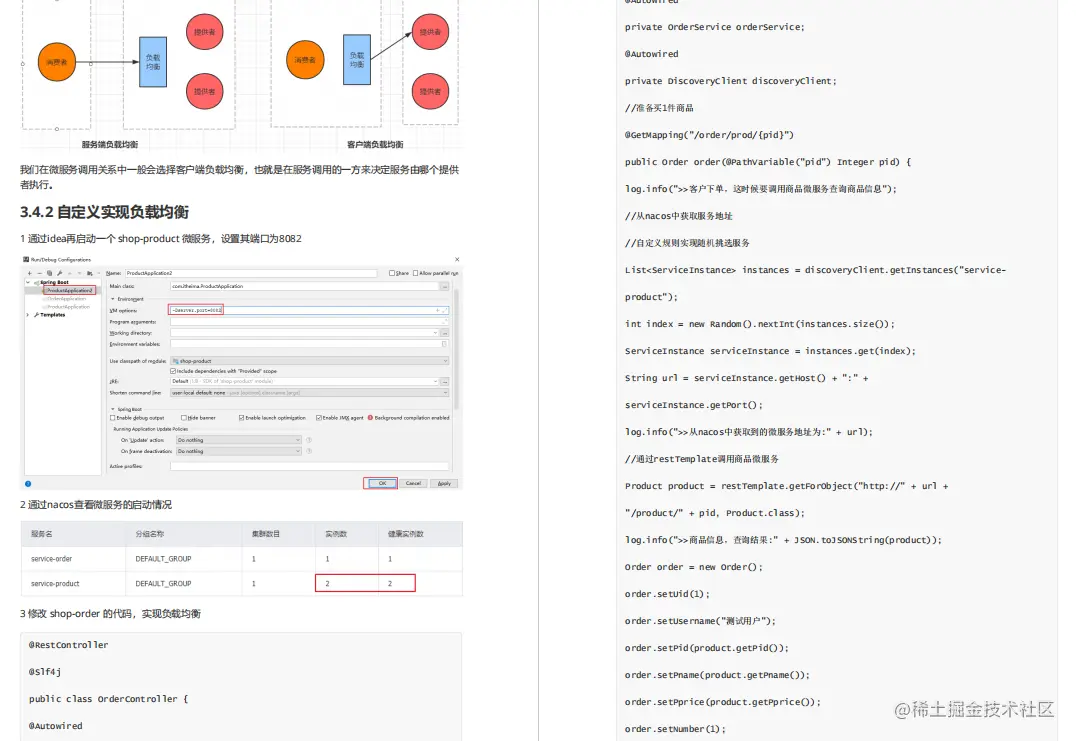
Task: Toggle Enable launch optimization checkbox
Action: click(242, 418)
